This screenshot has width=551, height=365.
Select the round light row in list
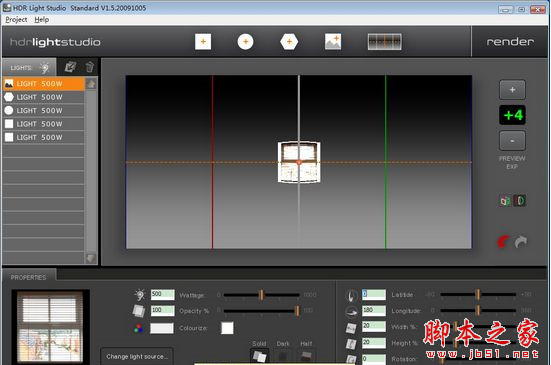point(44,110)
